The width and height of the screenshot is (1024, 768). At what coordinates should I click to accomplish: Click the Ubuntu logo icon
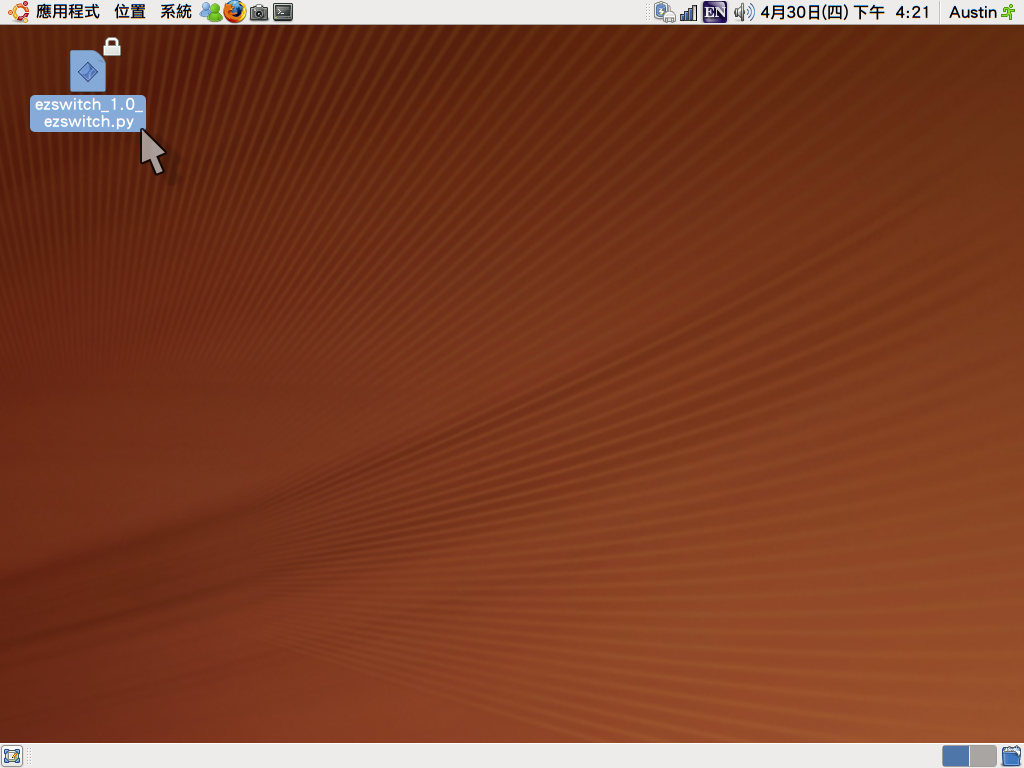pyautogui.click(x=18, y=12)
